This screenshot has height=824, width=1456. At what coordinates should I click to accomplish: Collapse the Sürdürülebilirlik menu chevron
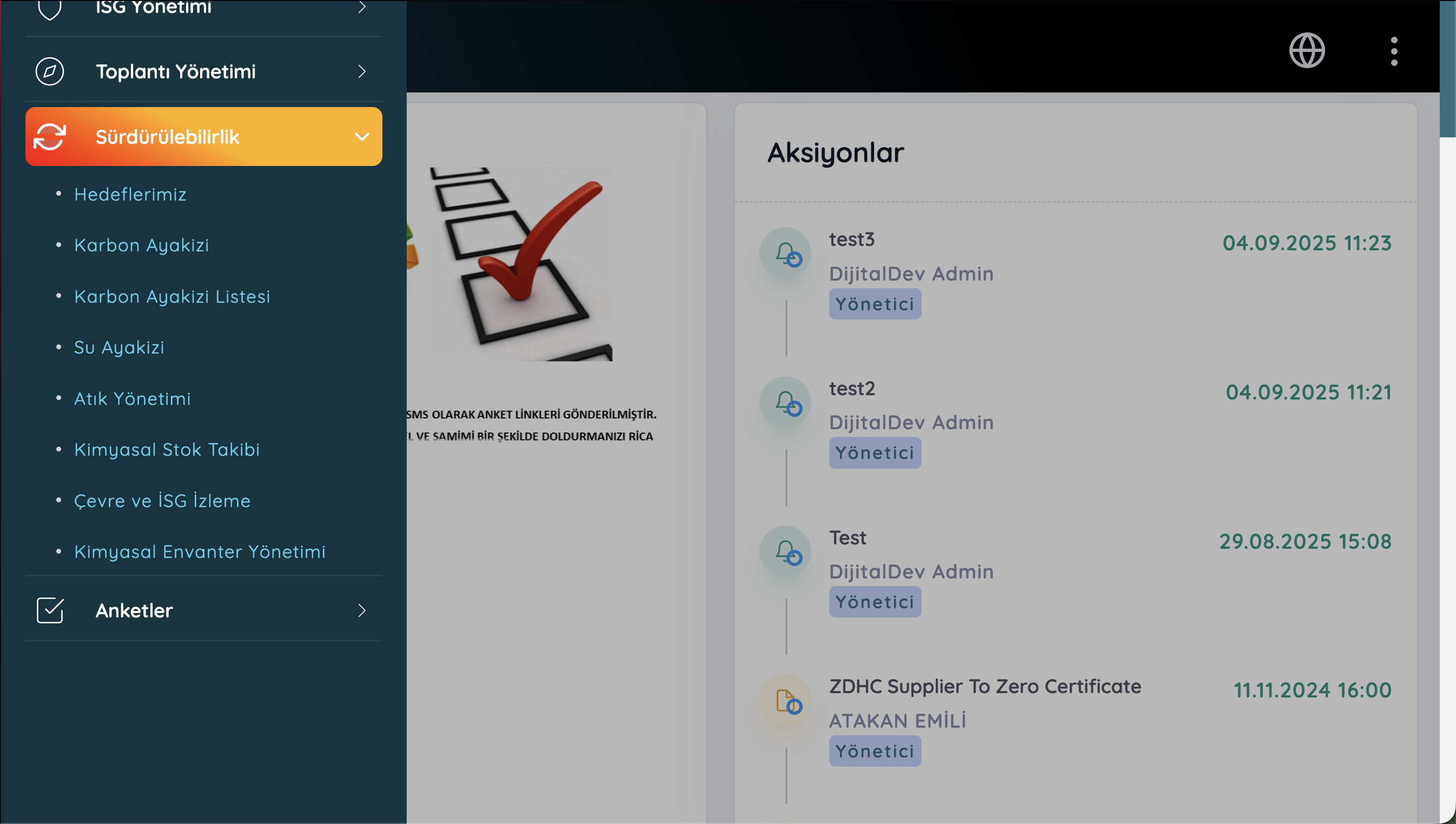pos(362,137)
